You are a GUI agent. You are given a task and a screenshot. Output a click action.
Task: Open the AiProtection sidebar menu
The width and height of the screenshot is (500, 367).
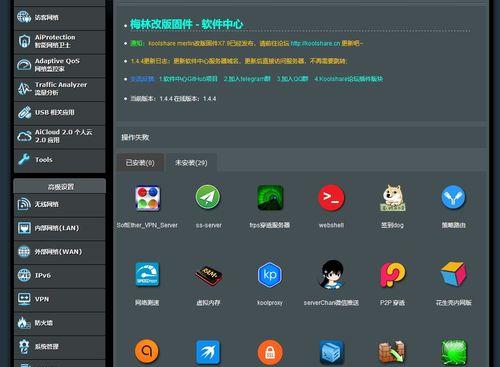[x=60, y=41]
